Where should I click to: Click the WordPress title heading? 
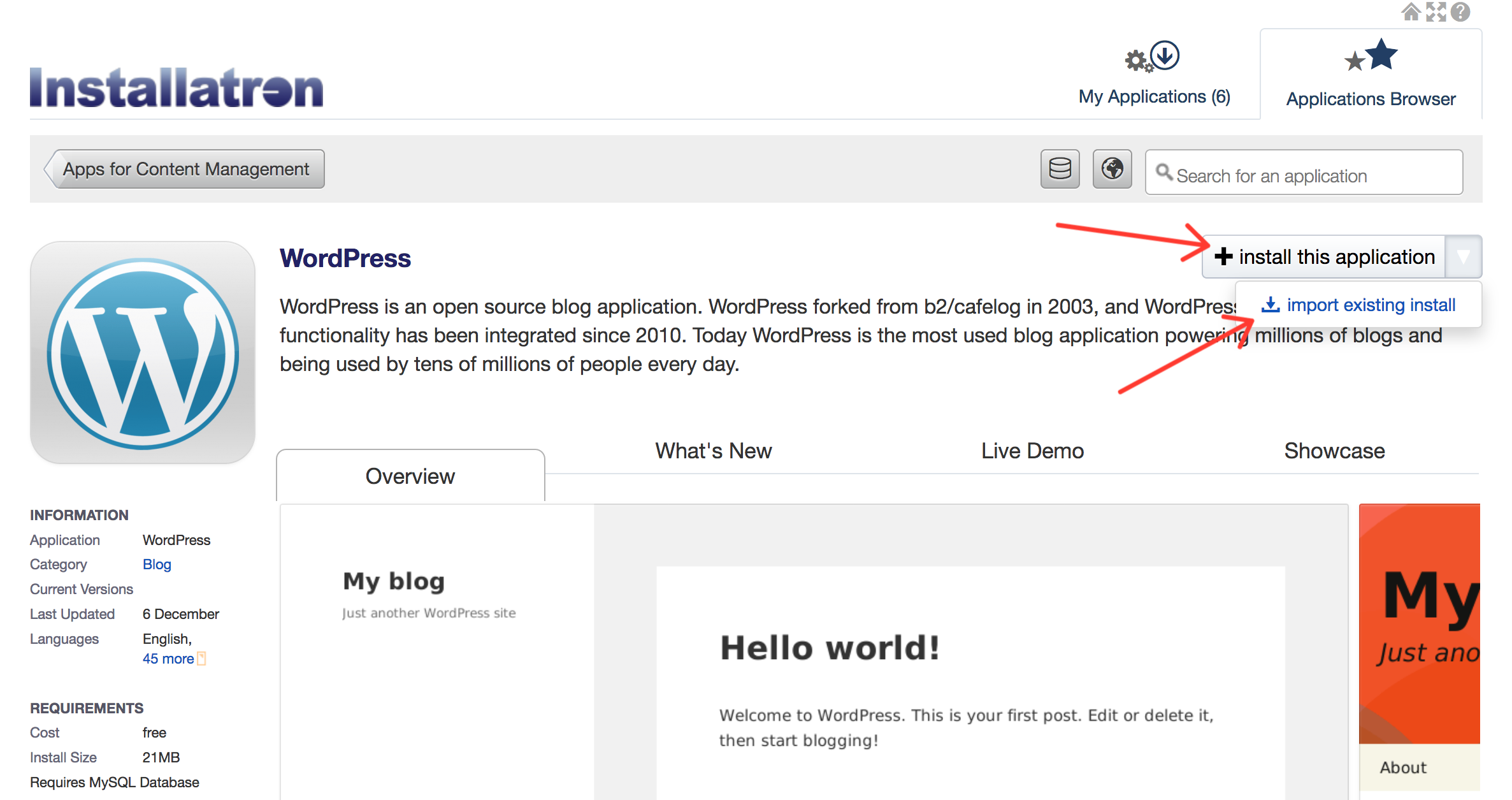pyautogui.click(x=345, y=258)
